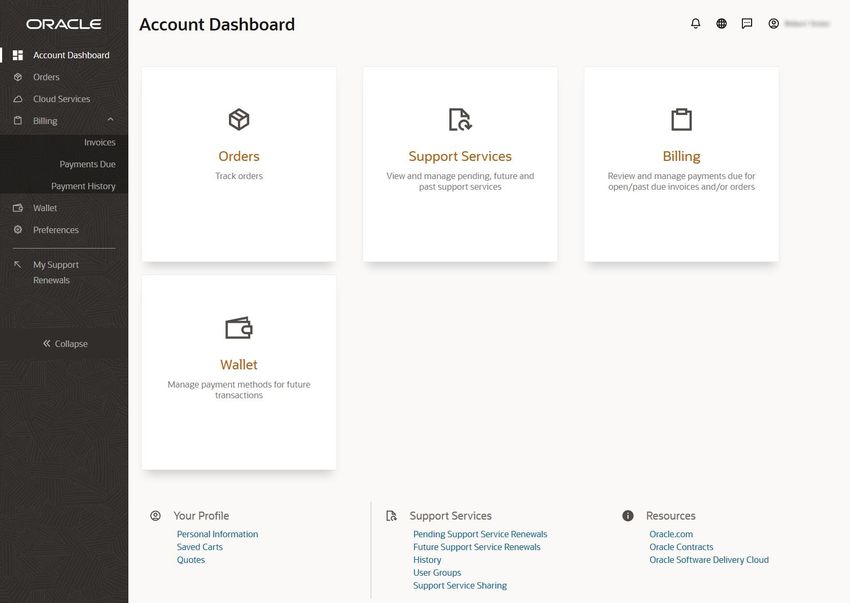Open the Saved Carts link
The width and height of the screenshot is (850, 603).
199,547
